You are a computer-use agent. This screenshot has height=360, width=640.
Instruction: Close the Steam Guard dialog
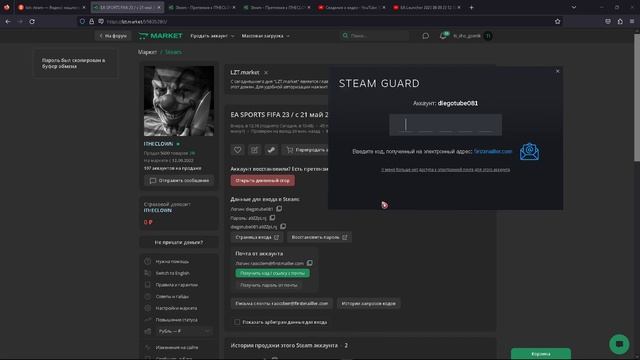(x=558, y=71)
